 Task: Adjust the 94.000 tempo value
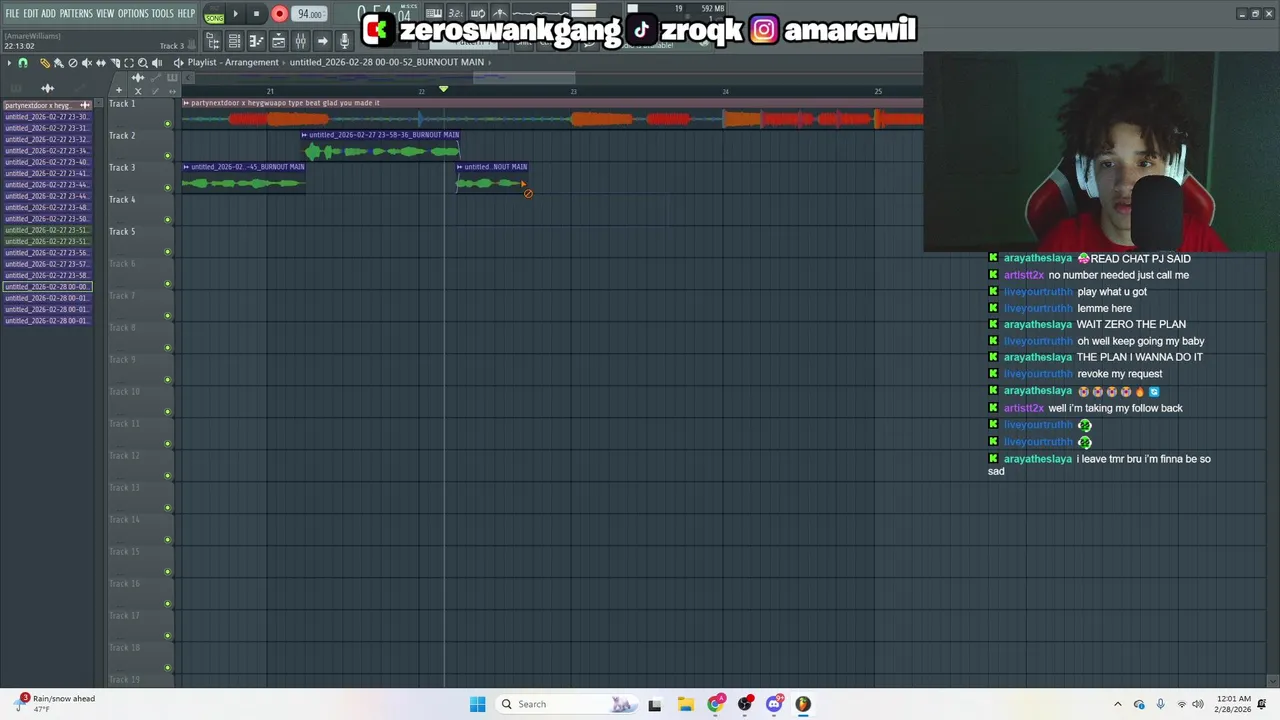point(309,14)
